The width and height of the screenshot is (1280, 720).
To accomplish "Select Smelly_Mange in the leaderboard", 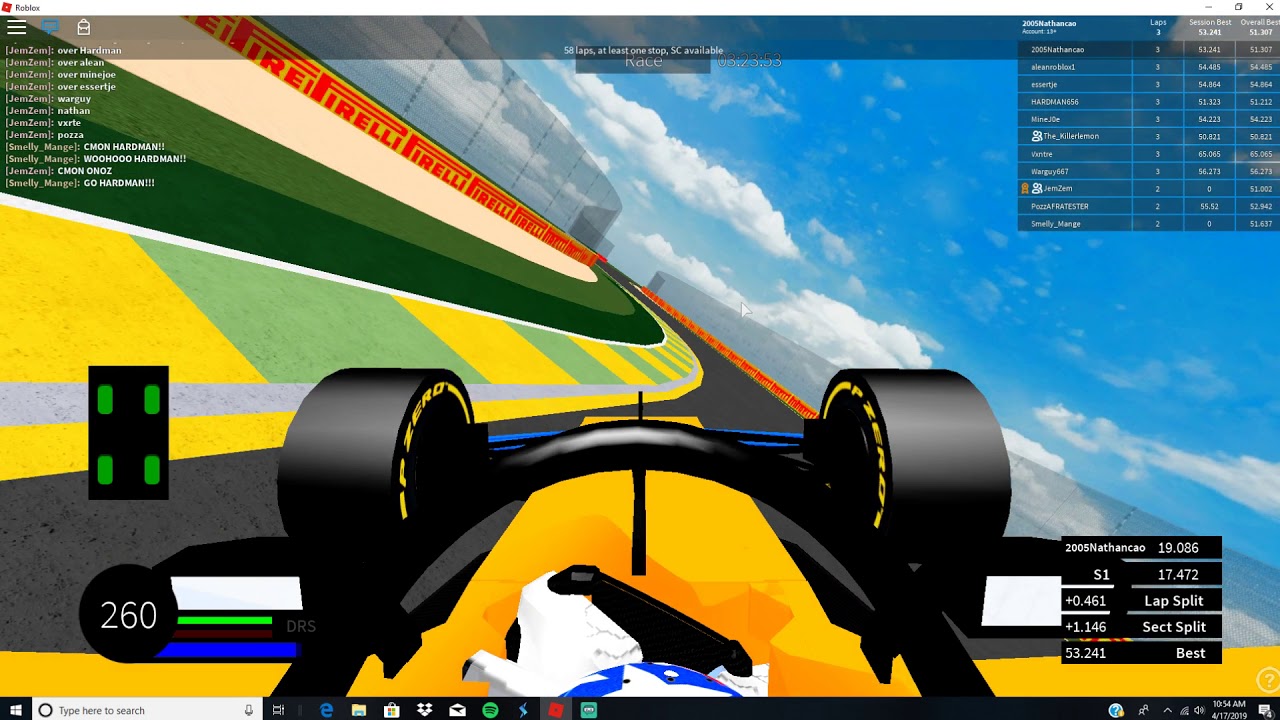I will (x=1148, y=224).
